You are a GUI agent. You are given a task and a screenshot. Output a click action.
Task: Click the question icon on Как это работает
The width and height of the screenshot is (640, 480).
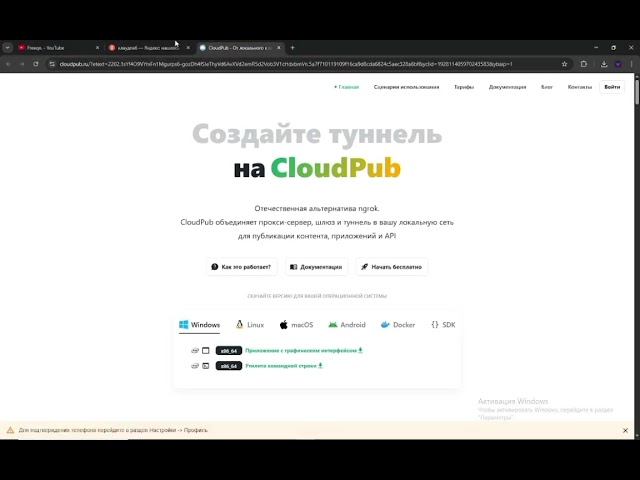pyautogui.click(x=215, y=267)
